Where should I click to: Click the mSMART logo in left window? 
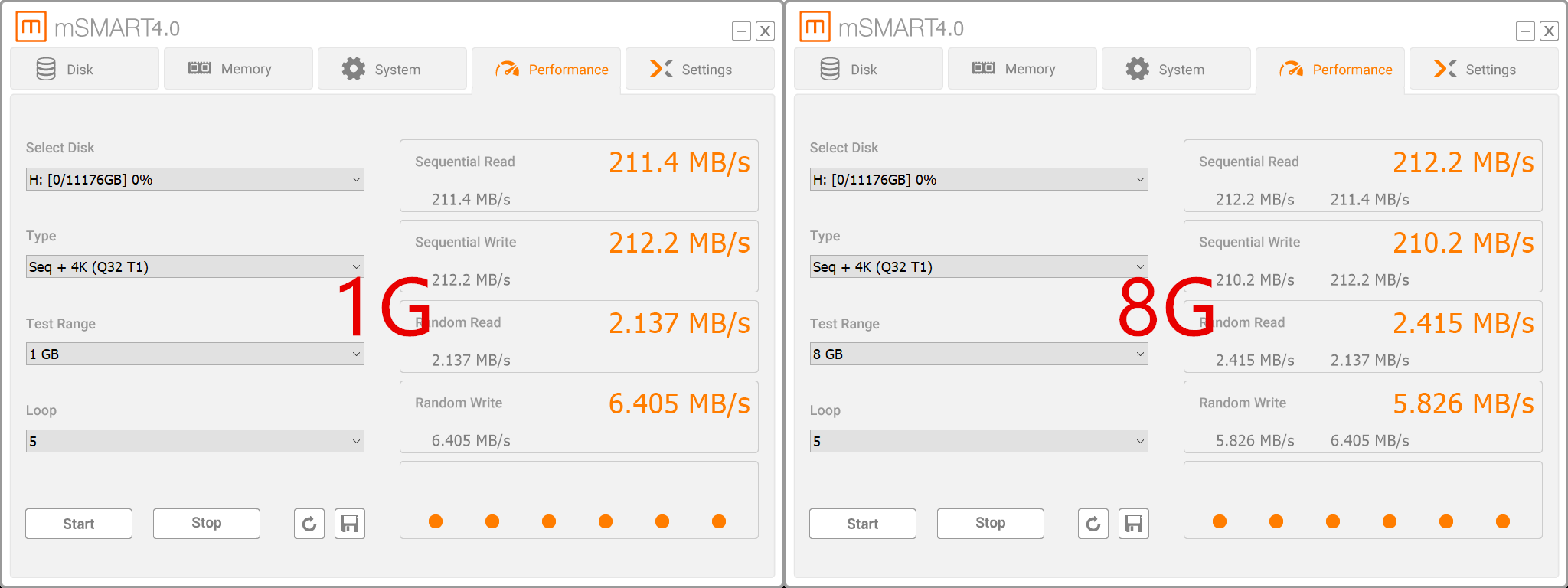[31, 27]
